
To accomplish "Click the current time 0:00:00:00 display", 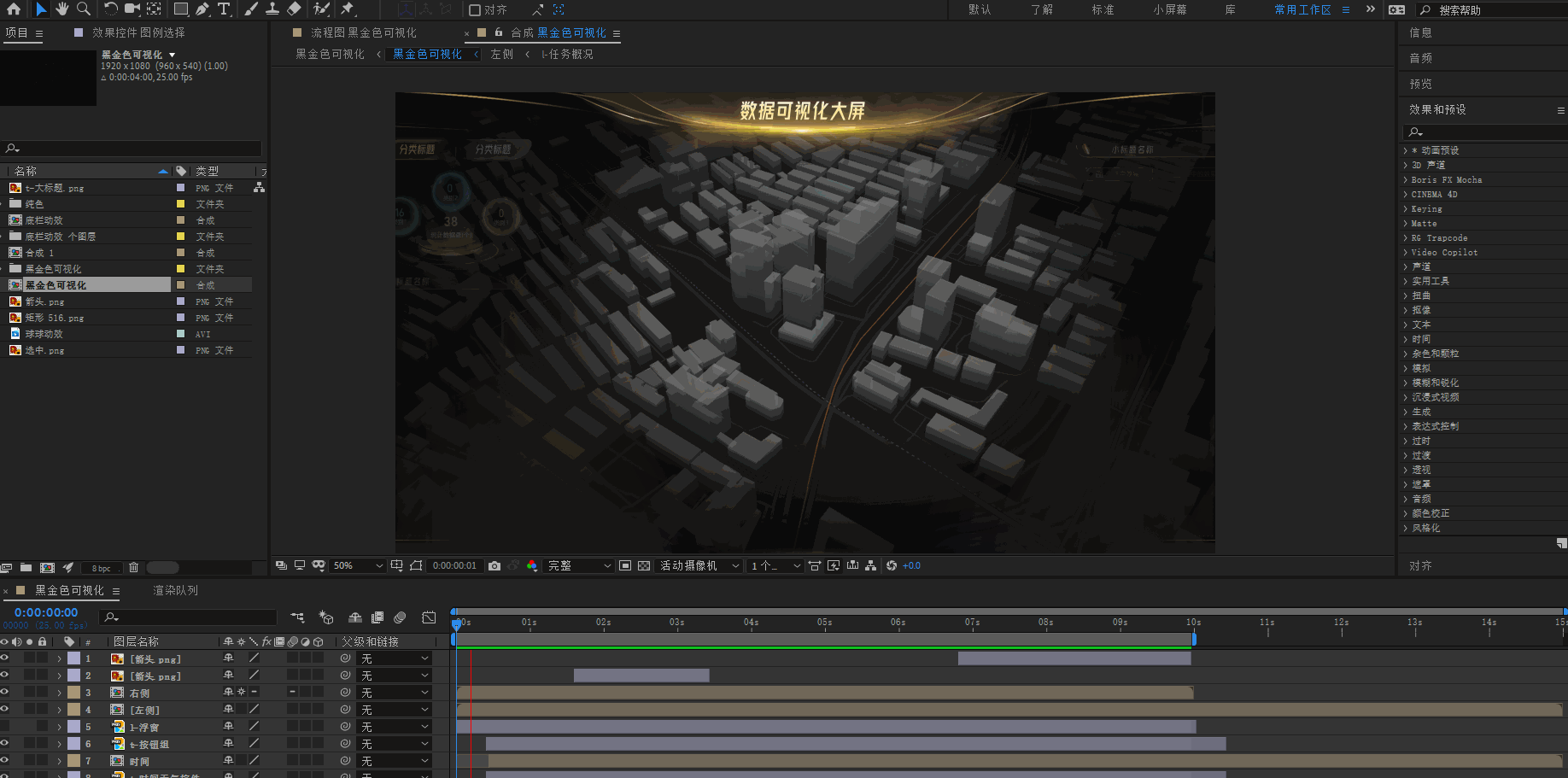I will tap(46, 612).
